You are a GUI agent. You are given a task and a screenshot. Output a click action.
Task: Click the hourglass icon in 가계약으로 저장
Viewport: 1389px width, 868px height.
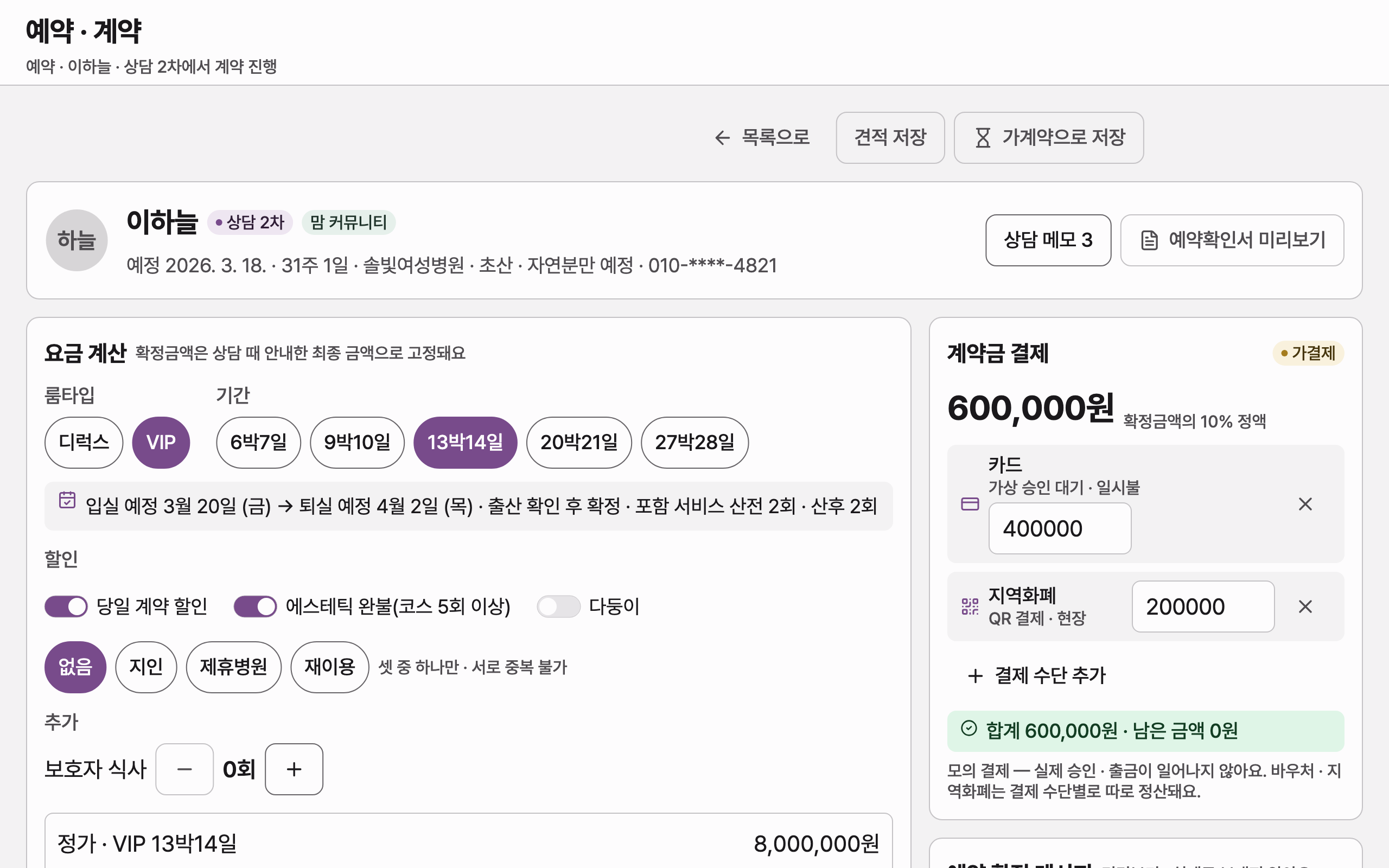tap(983, 138)
